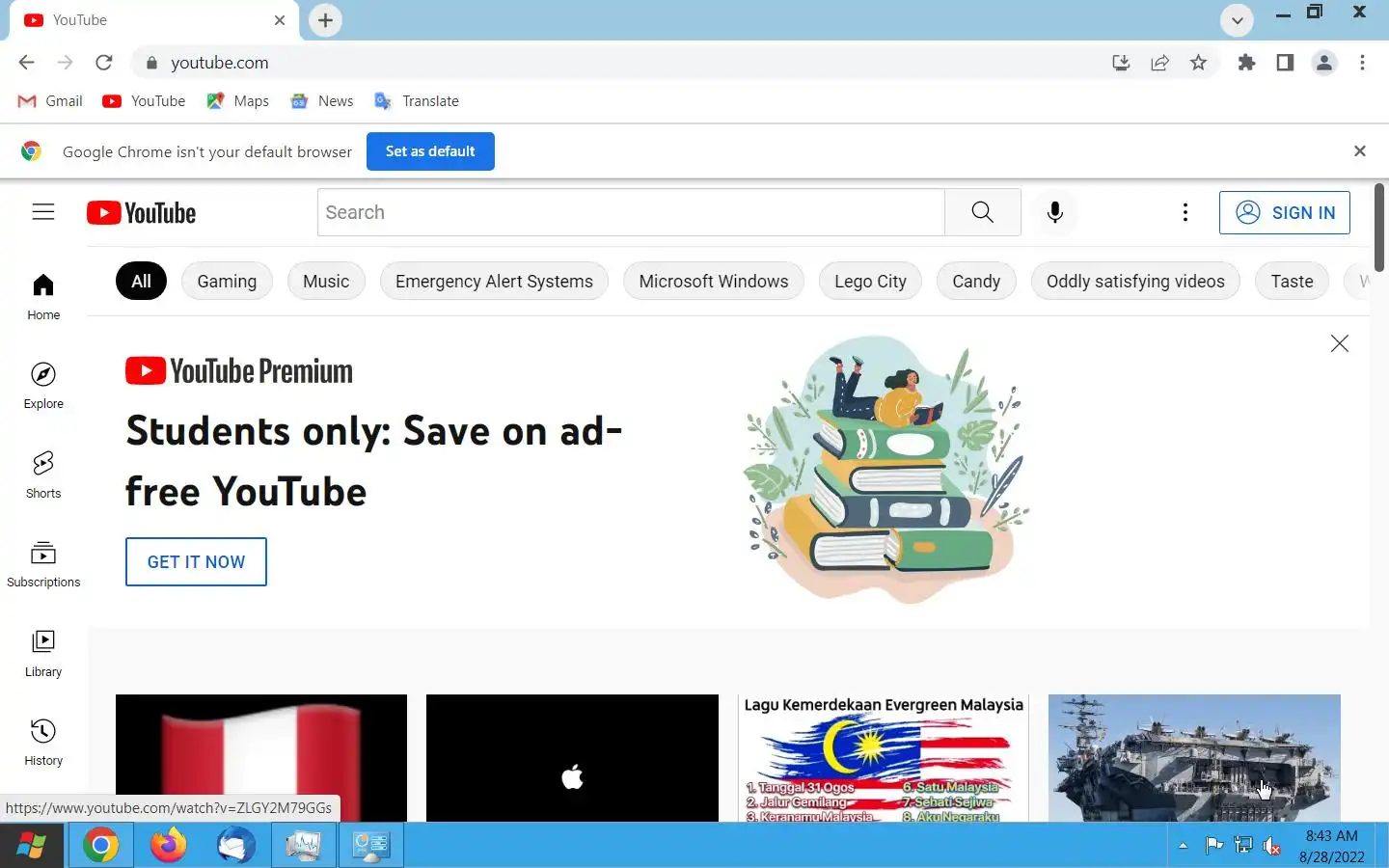Open Explore in sidebar
The width and height of the screenshot is (1389, 868).
(43, 386)
